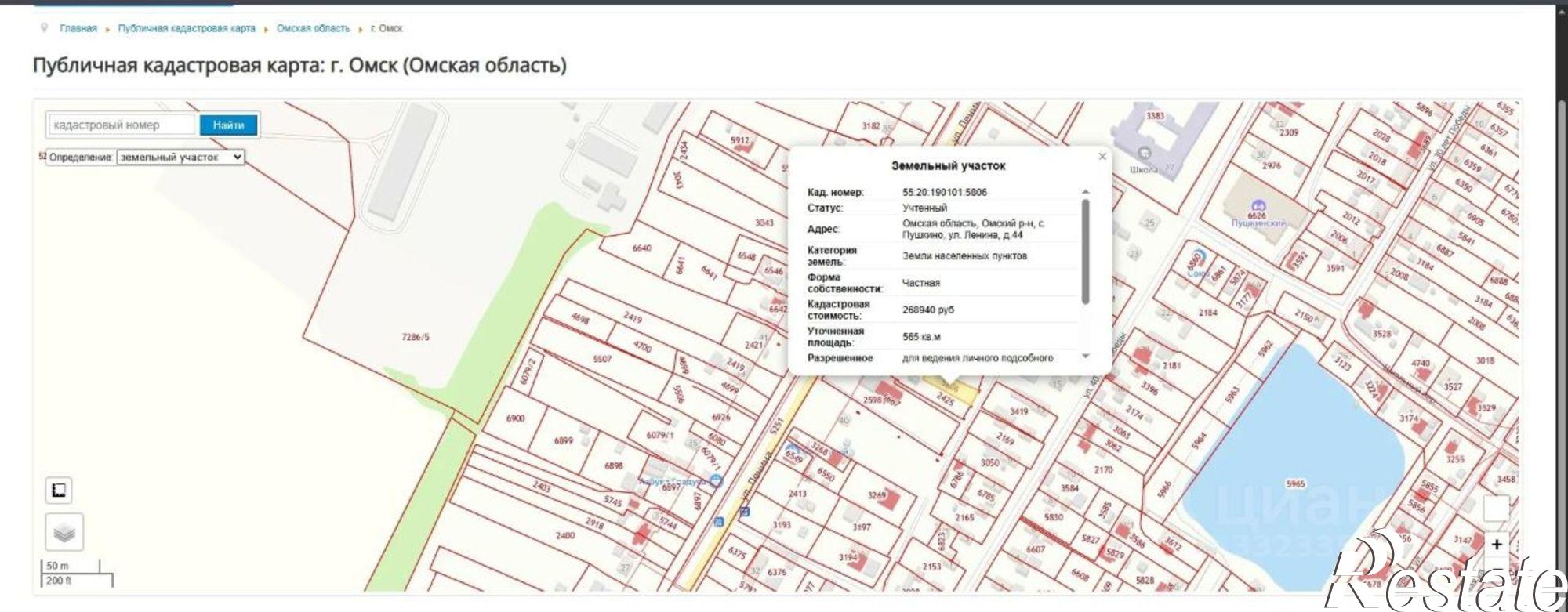Focus the кадастровый номер search field
Image resolution: width=1568 pixels, height=612 pixels.
tap(123, 125)
